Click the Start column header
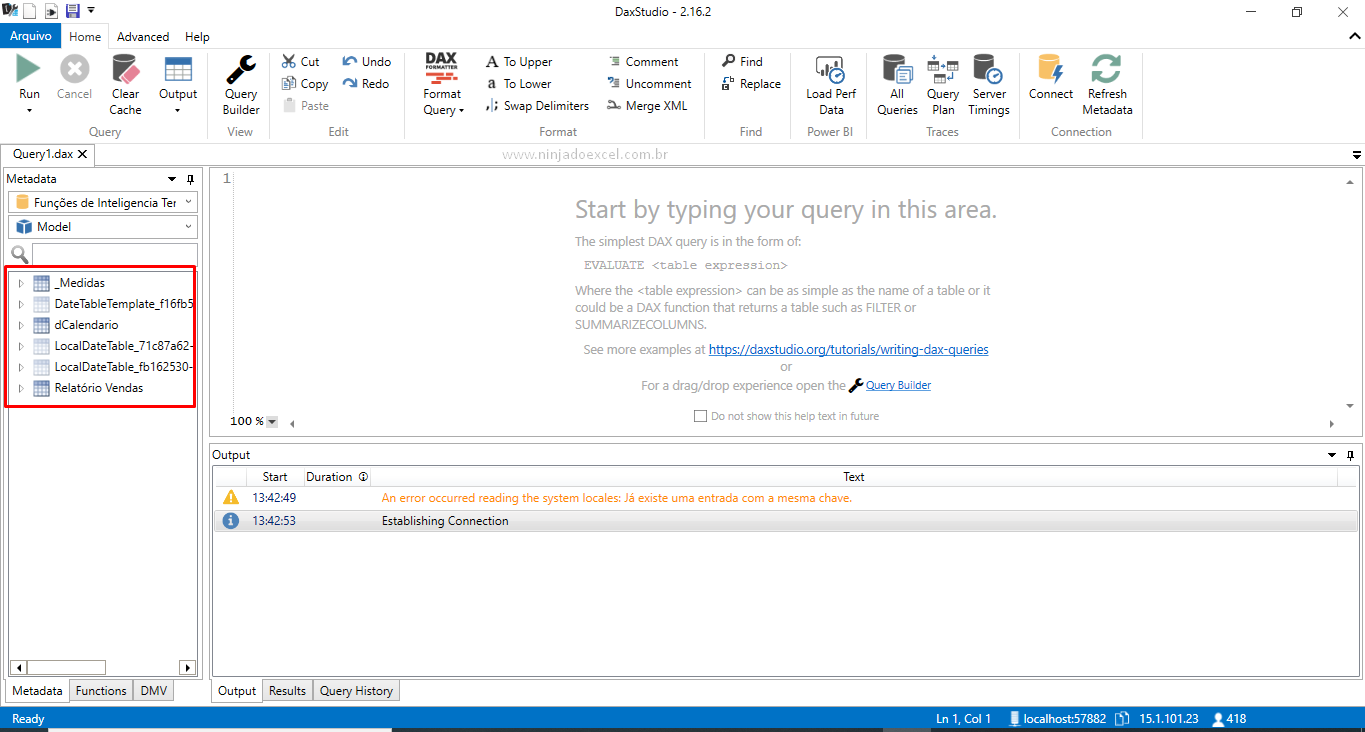 point(275,477)
